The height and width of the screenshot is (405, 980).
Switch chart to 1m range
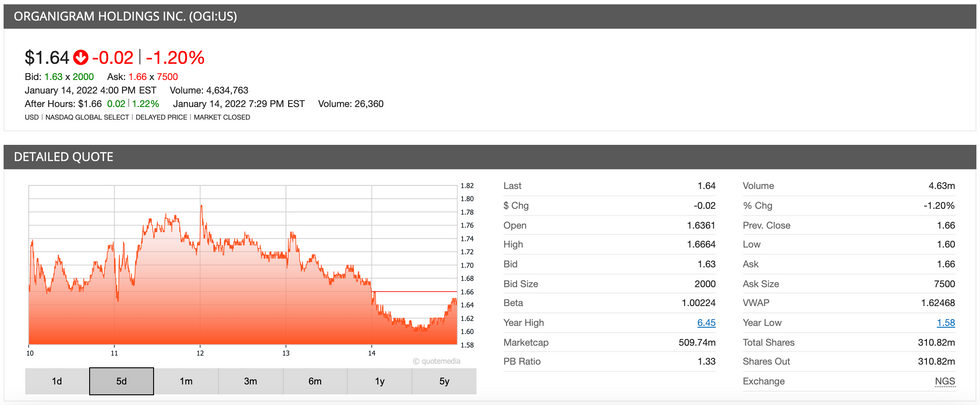click(x=186, y=381)
